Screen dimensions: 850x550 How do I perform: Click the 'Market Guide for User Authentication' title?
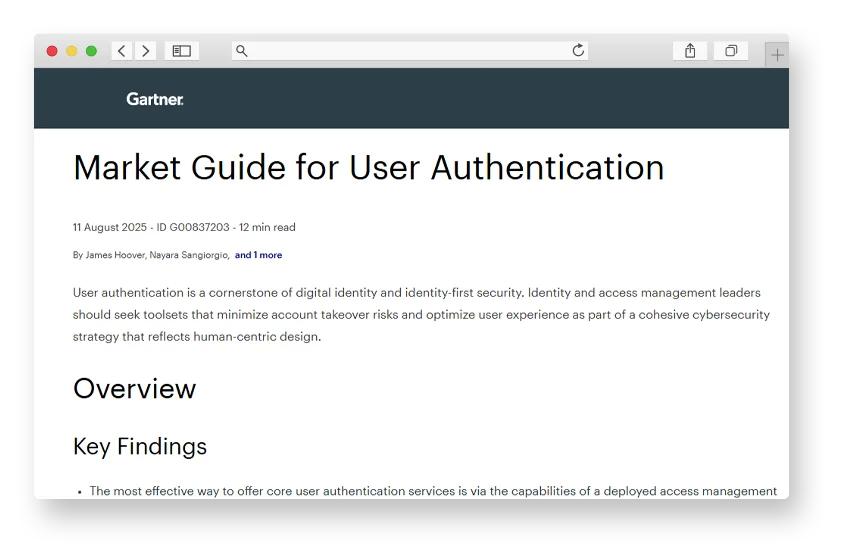[x=369, y=167]
